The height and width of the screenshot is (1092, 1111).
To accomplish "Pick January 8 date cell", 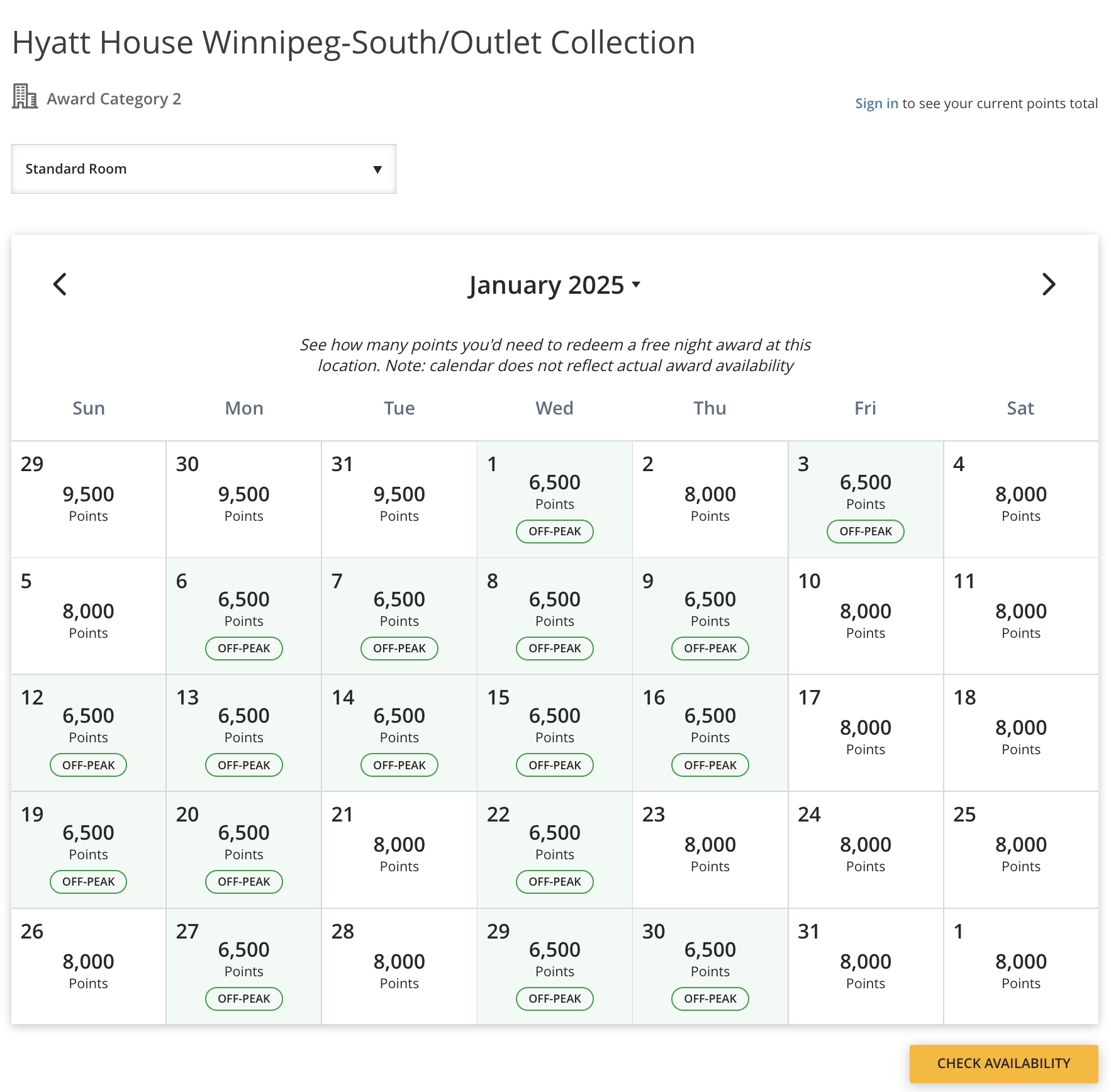I will click(555, 616).
